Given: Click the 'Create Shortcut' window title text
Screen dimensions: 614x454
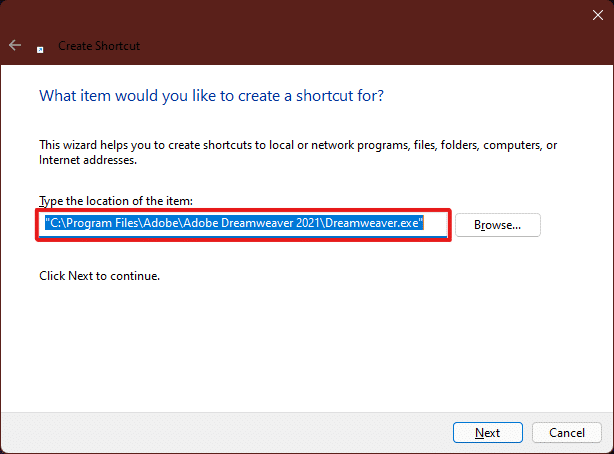Looking at the screenshot, I should (x=99, y=46).
